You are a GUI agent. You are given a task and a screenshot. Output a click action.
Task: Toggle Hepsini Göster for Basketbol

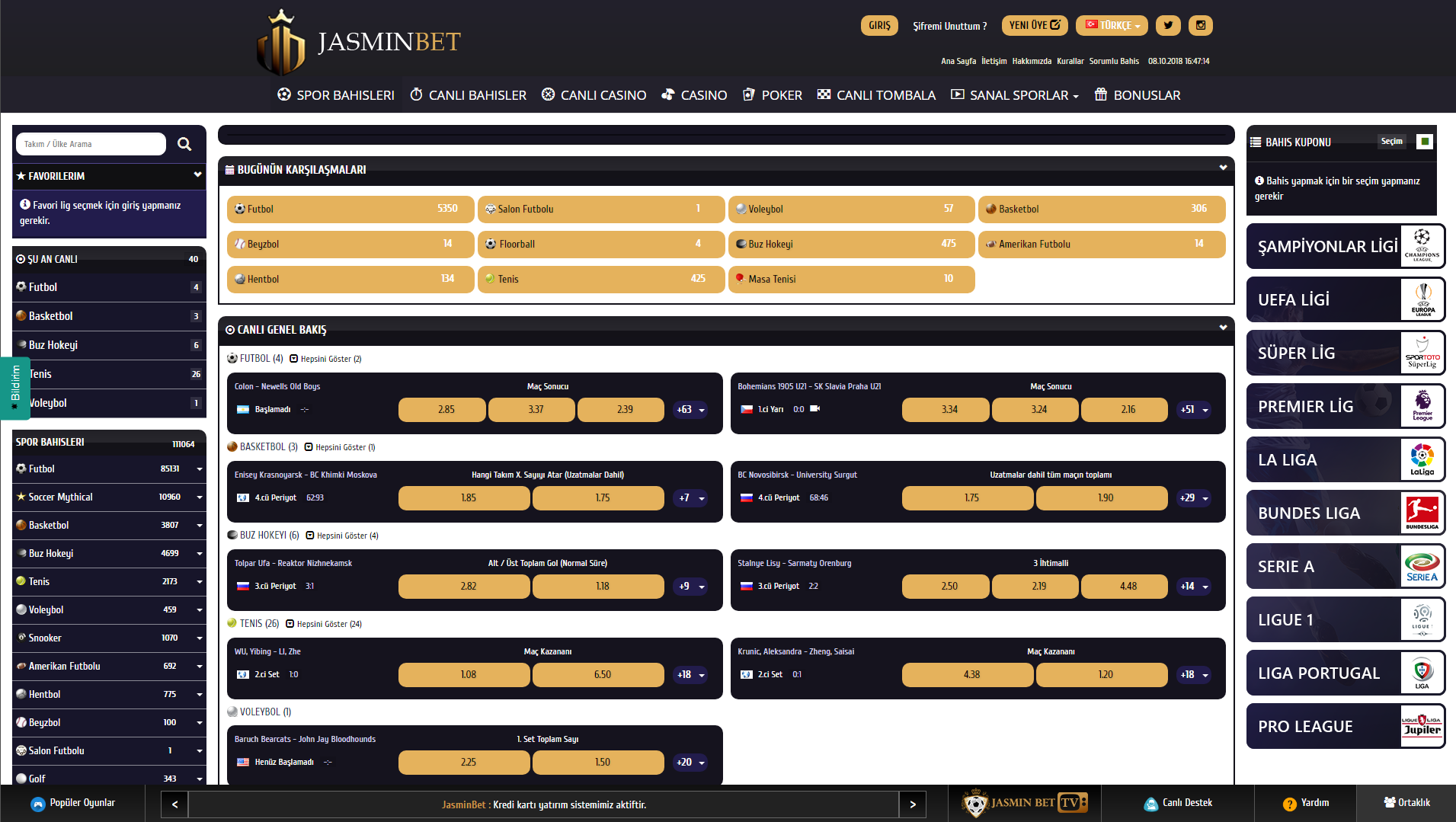pos(340,447)
